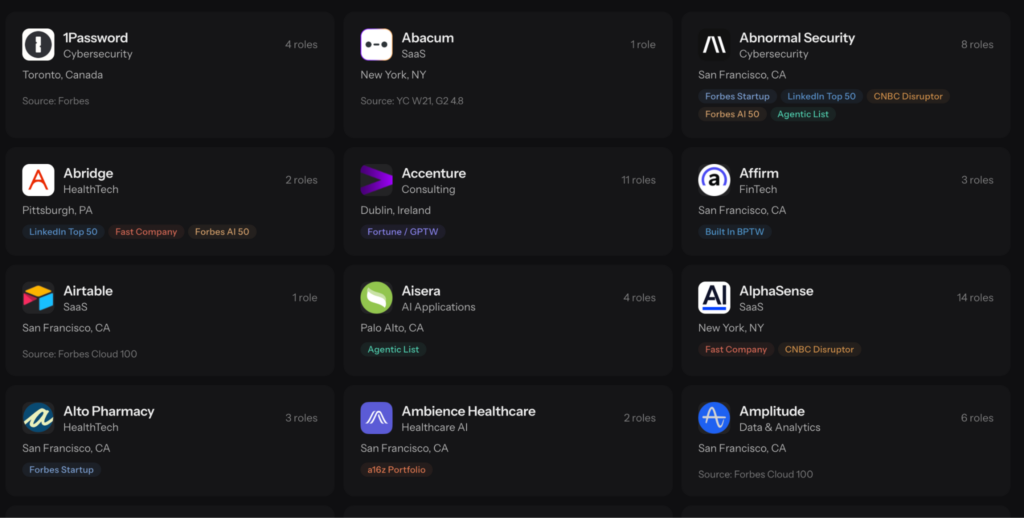Open the Ambience Healthcare company name
This screenshot has height=518, width=1024.
468,411
